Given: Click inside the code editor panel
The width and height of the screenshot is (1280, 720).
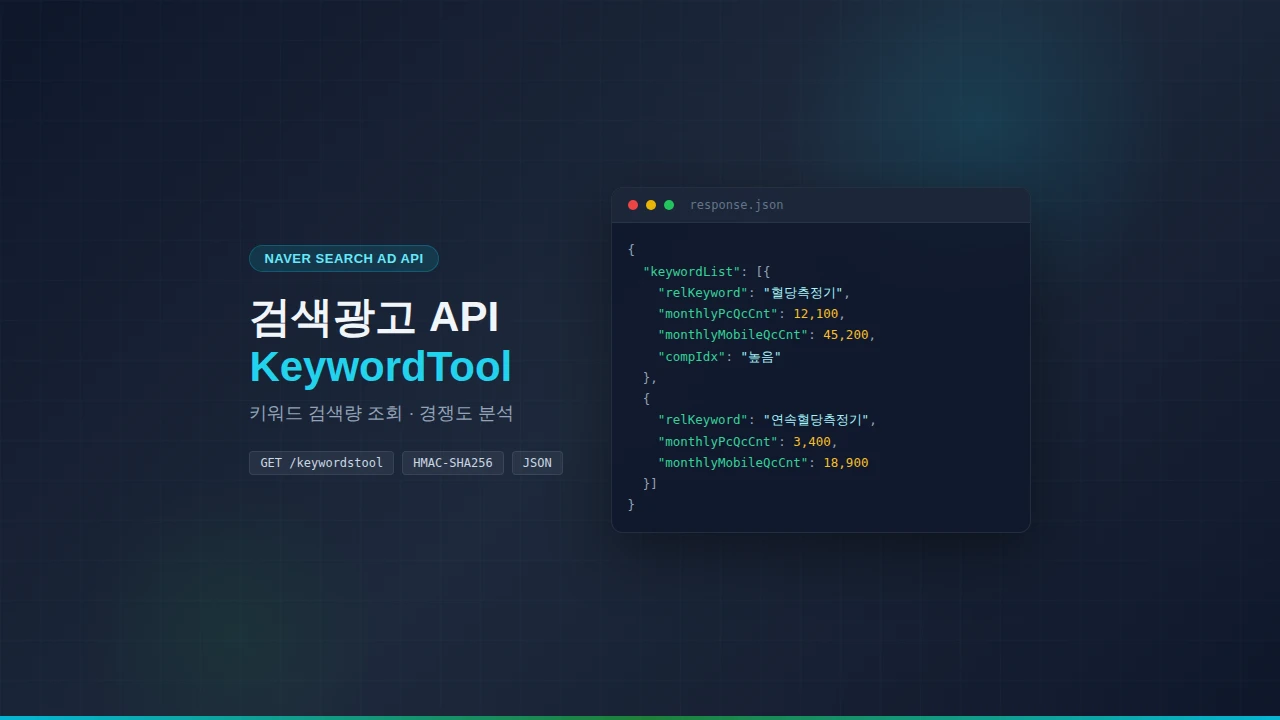Looking at the screenshot, I should pyautogui.click(x=820, y=380).
